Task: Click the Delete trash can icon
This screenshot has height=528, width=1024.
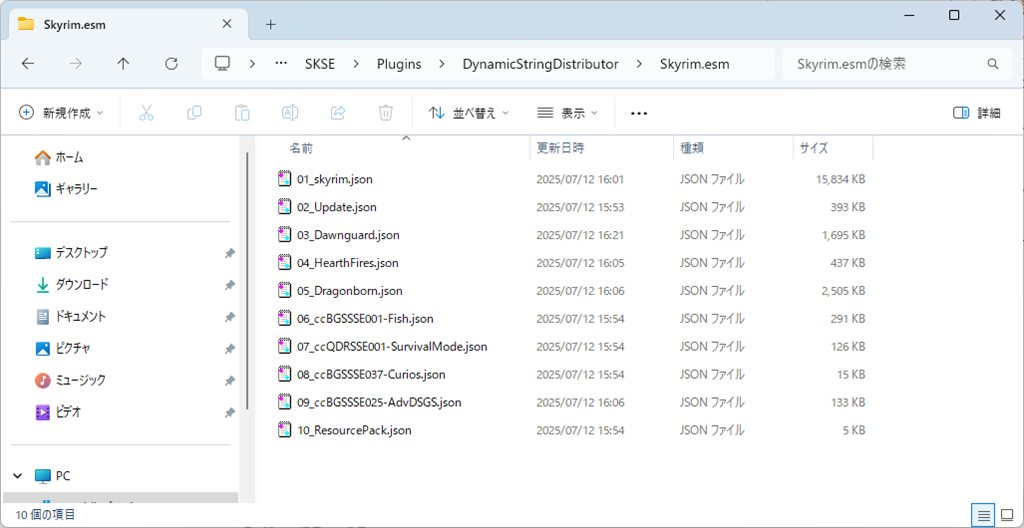Action: point(386,113)
